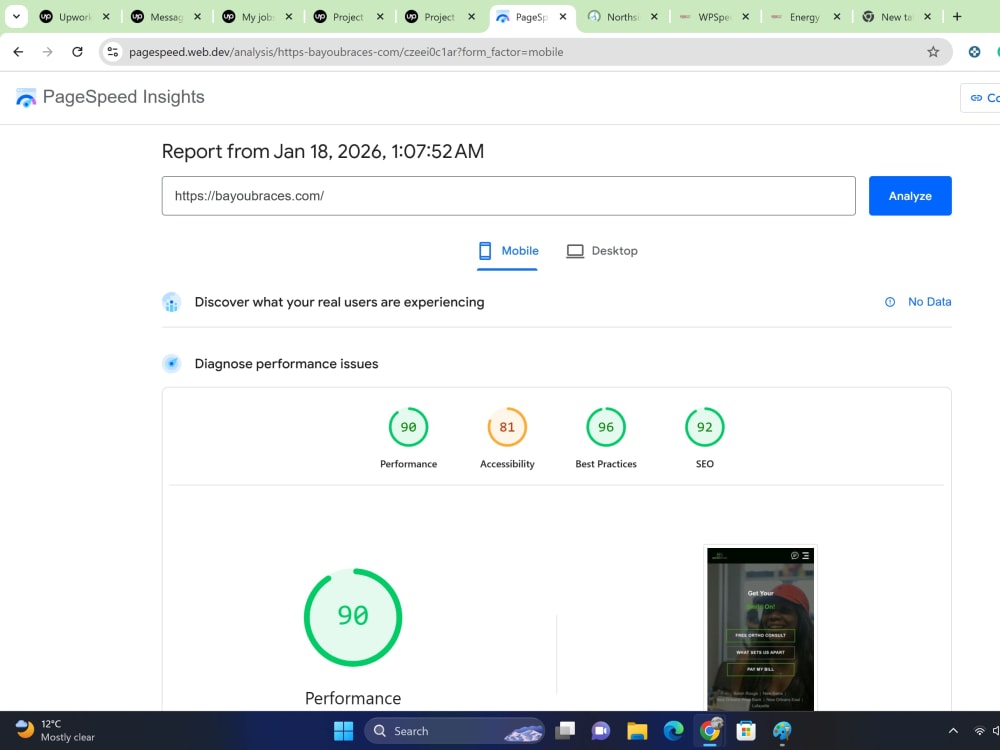Open Google Chrome from taskbar
This screenshot has height=750, width=1000.
click(x=710, y=731)
